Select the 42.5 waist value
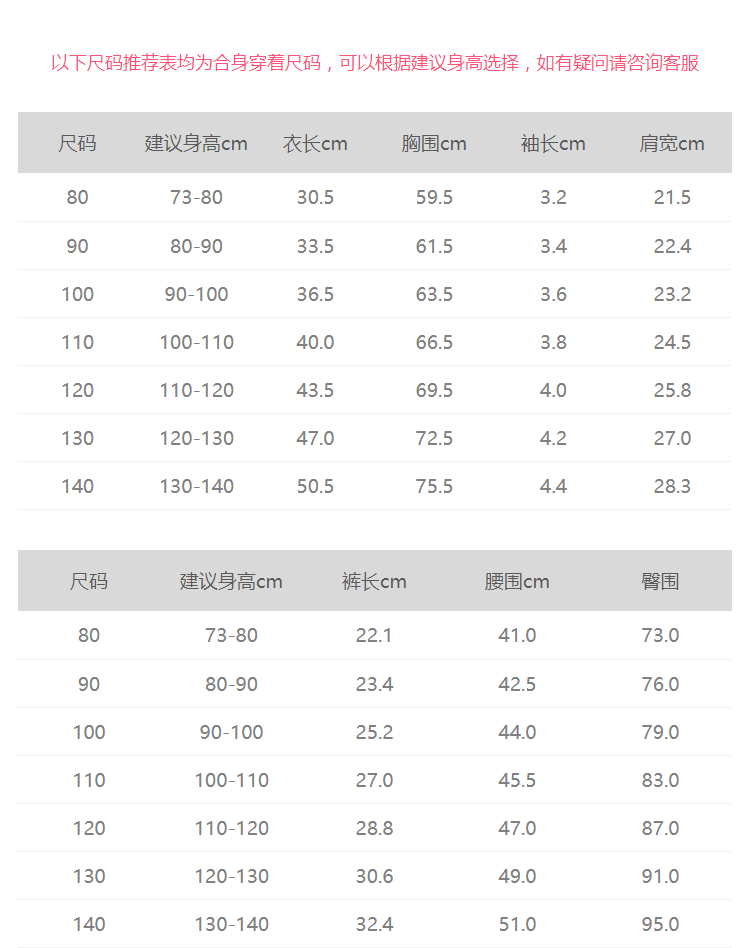 (x=517, y=684)
